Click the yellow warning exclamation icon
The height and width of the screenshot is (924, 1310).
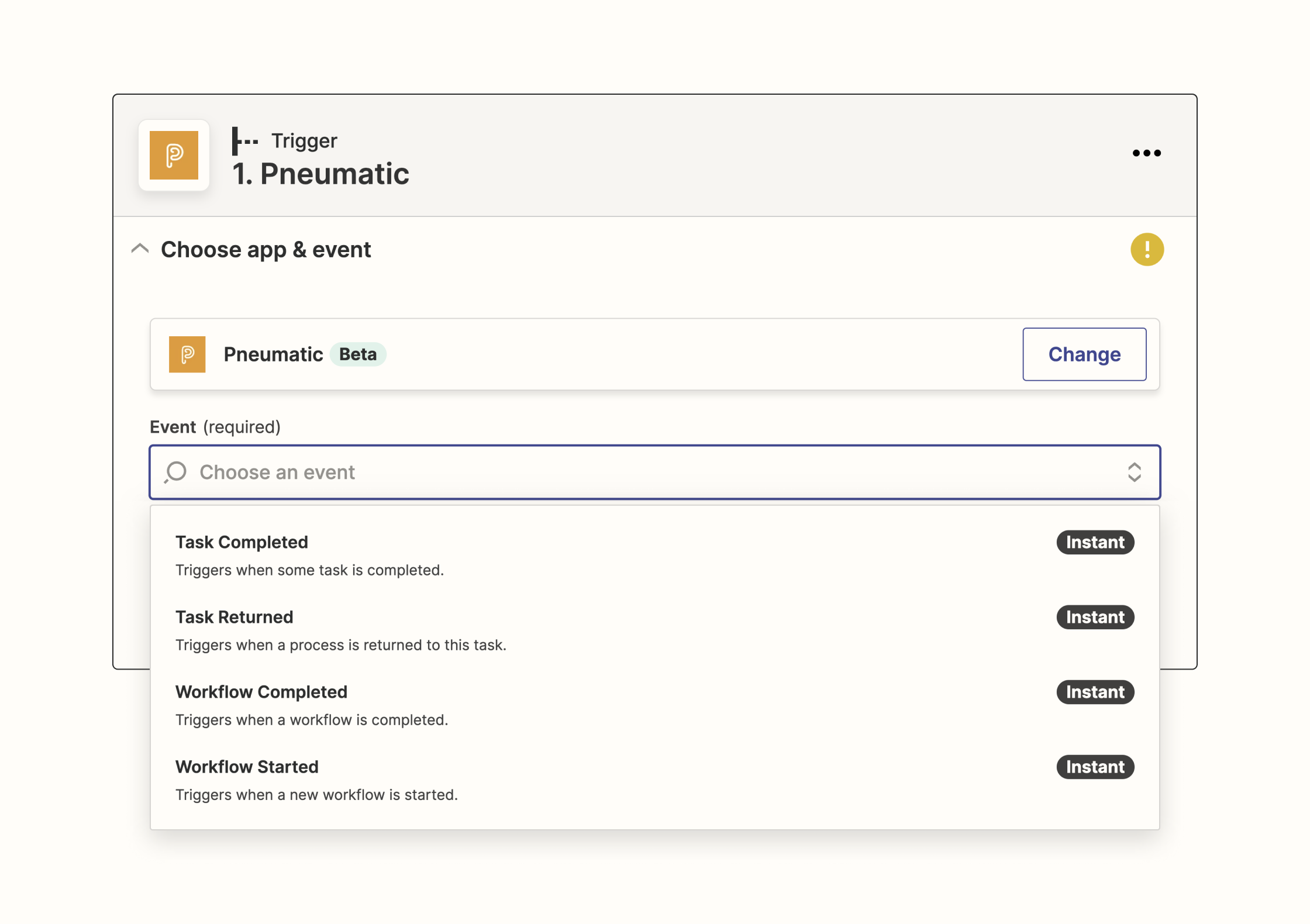[x=1147, y=250]
